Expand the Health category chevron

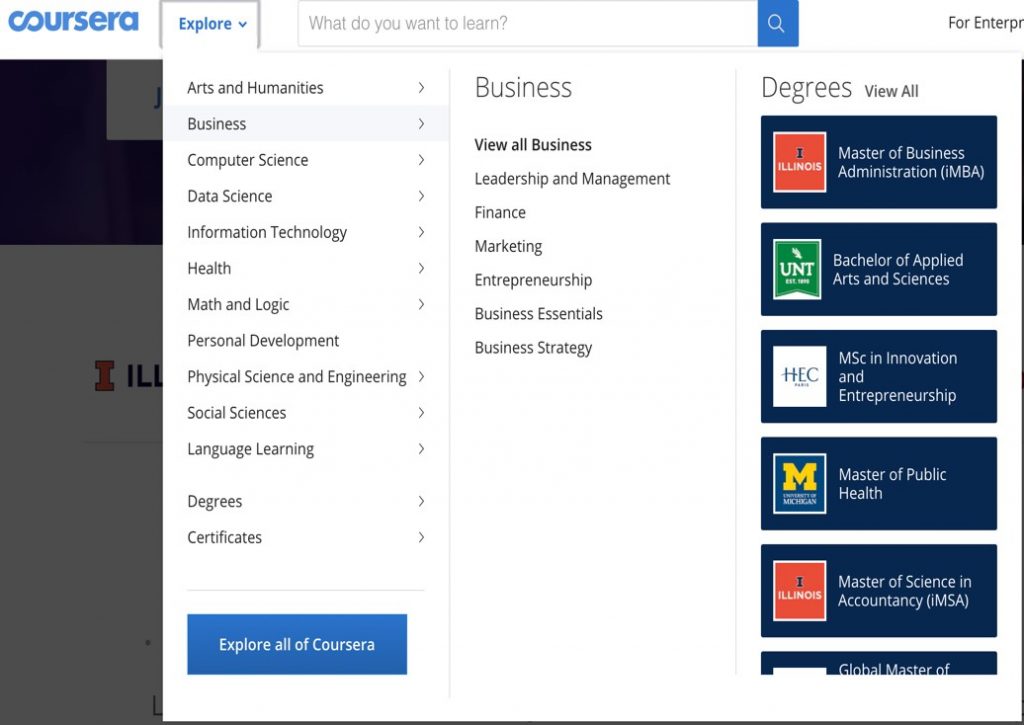(421, 268)
